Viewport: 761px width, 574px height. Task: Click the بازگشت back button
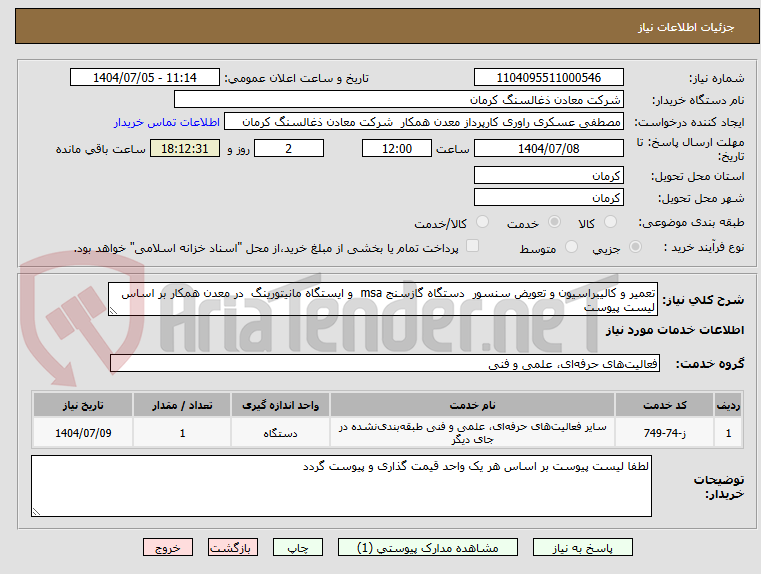232,547
